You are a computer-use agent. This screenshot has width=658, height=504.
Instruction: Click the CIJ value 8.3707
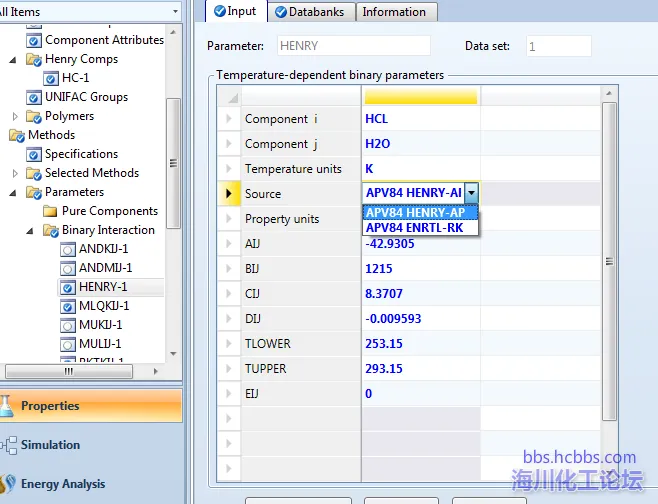[421, 294]
